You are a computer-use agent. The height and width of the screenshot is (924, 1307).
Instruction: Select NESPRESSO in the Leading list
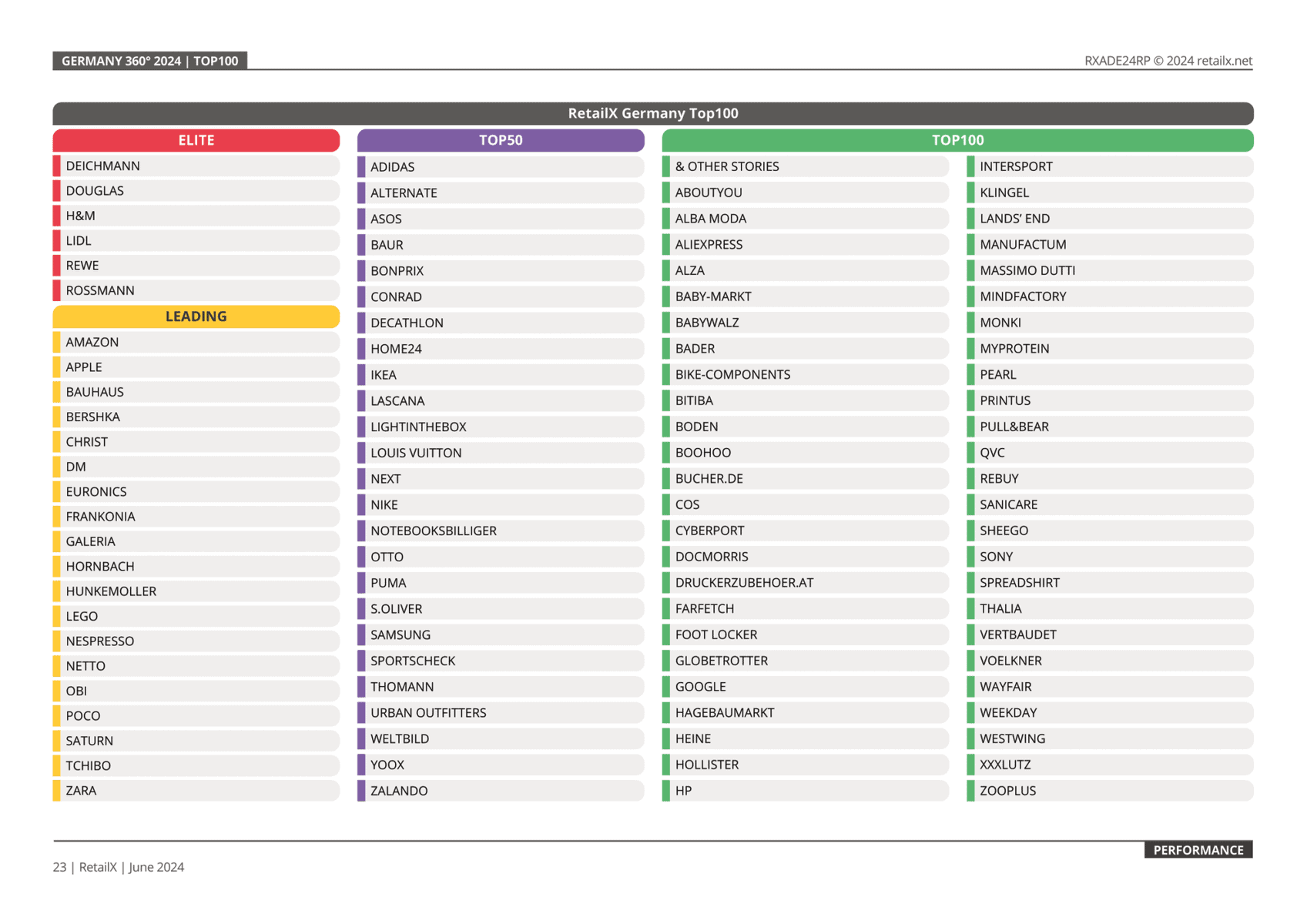196,641
